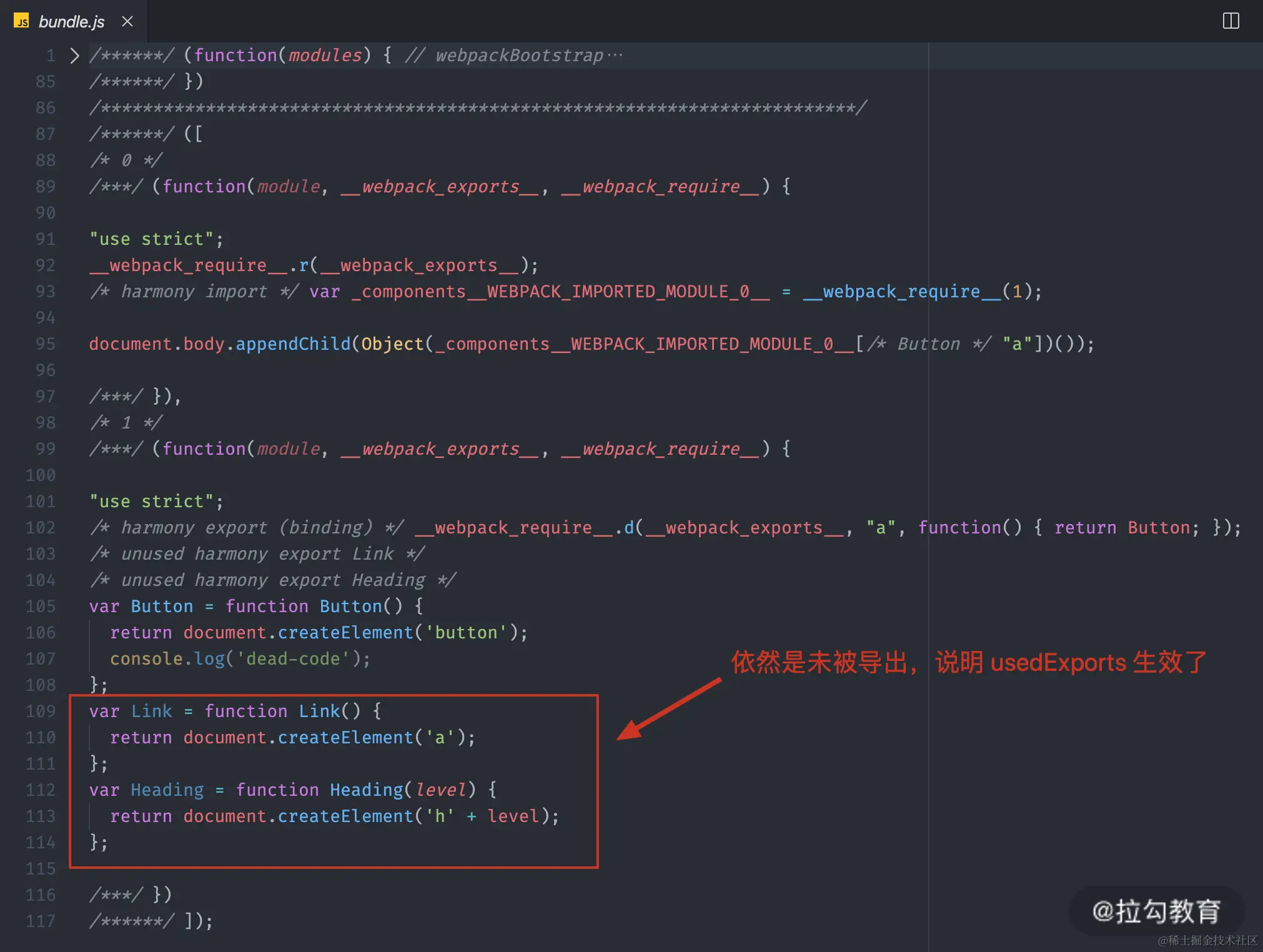Click the 'unused harmony export Link' comment

(x=257, y=554)
